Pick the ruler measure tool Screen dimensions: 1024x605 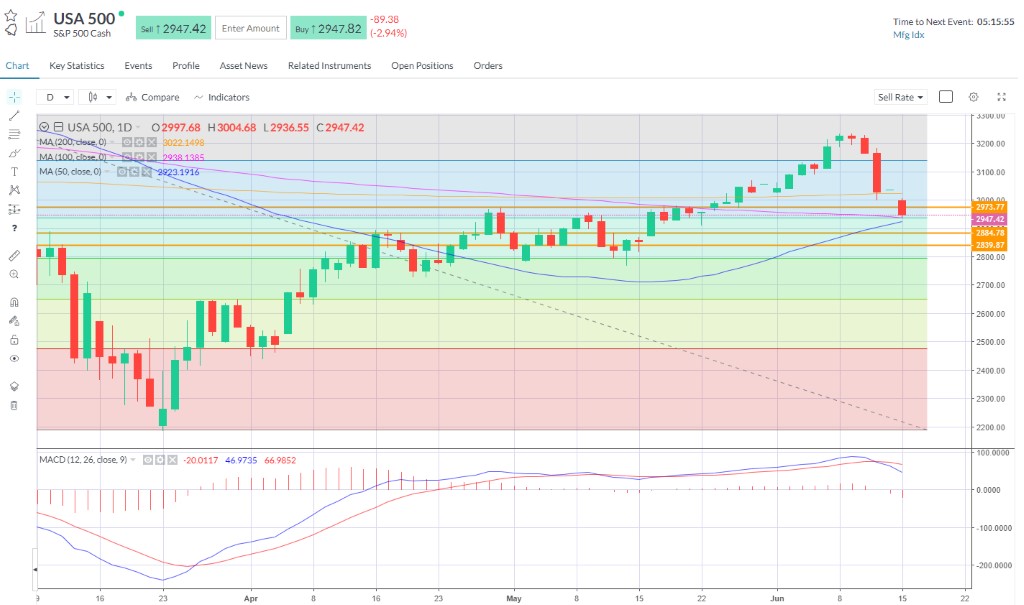(x=14, y=255)
